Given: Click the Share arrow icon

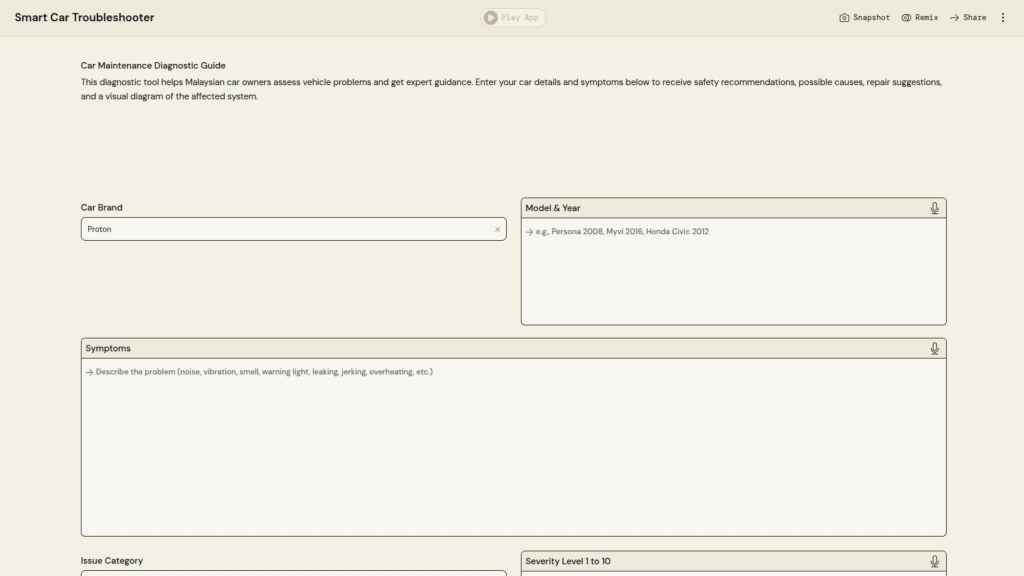Looking at the screenshot, I should (x=954, y=17).
